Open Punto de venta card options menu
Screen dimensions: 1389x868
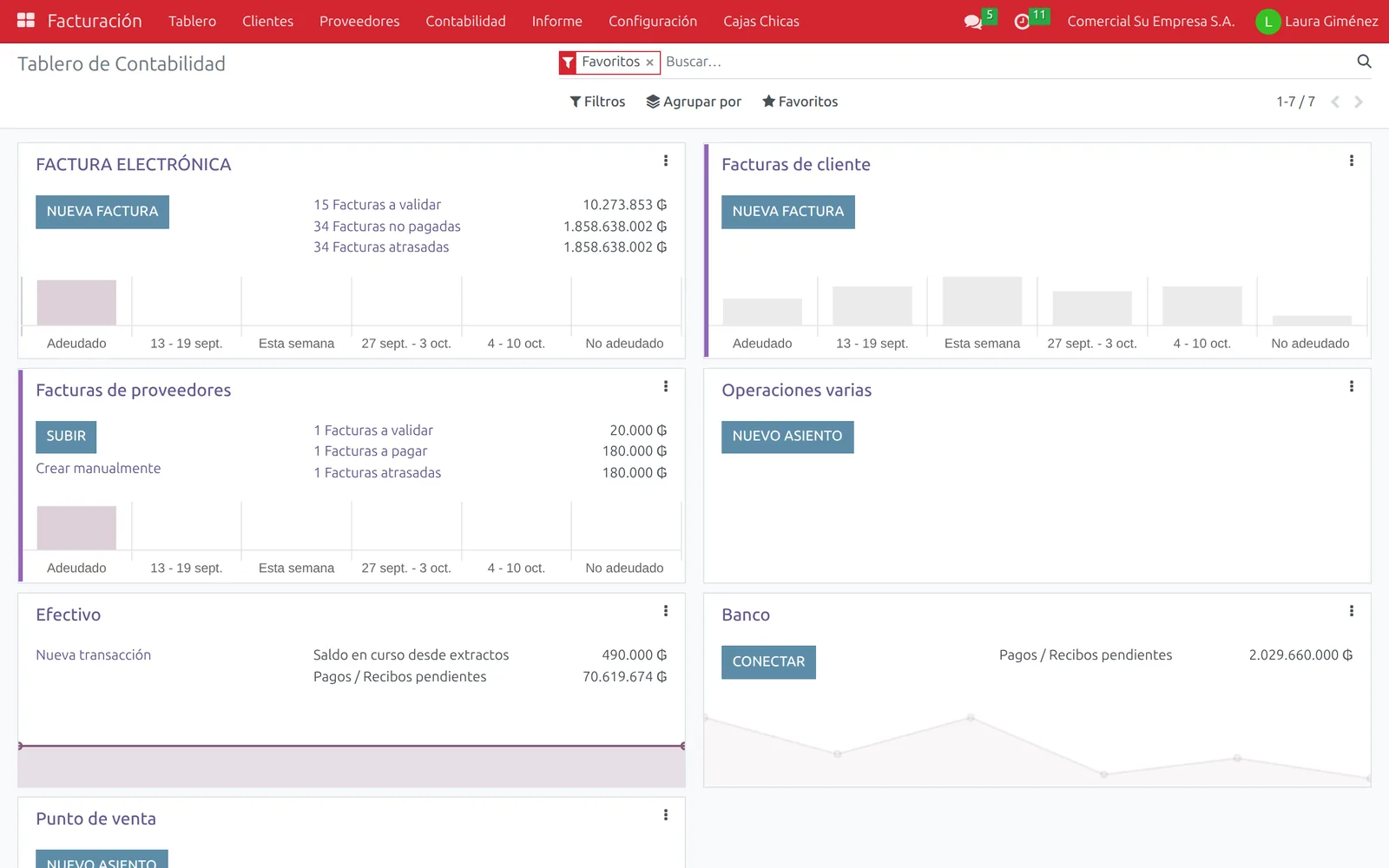666,815
